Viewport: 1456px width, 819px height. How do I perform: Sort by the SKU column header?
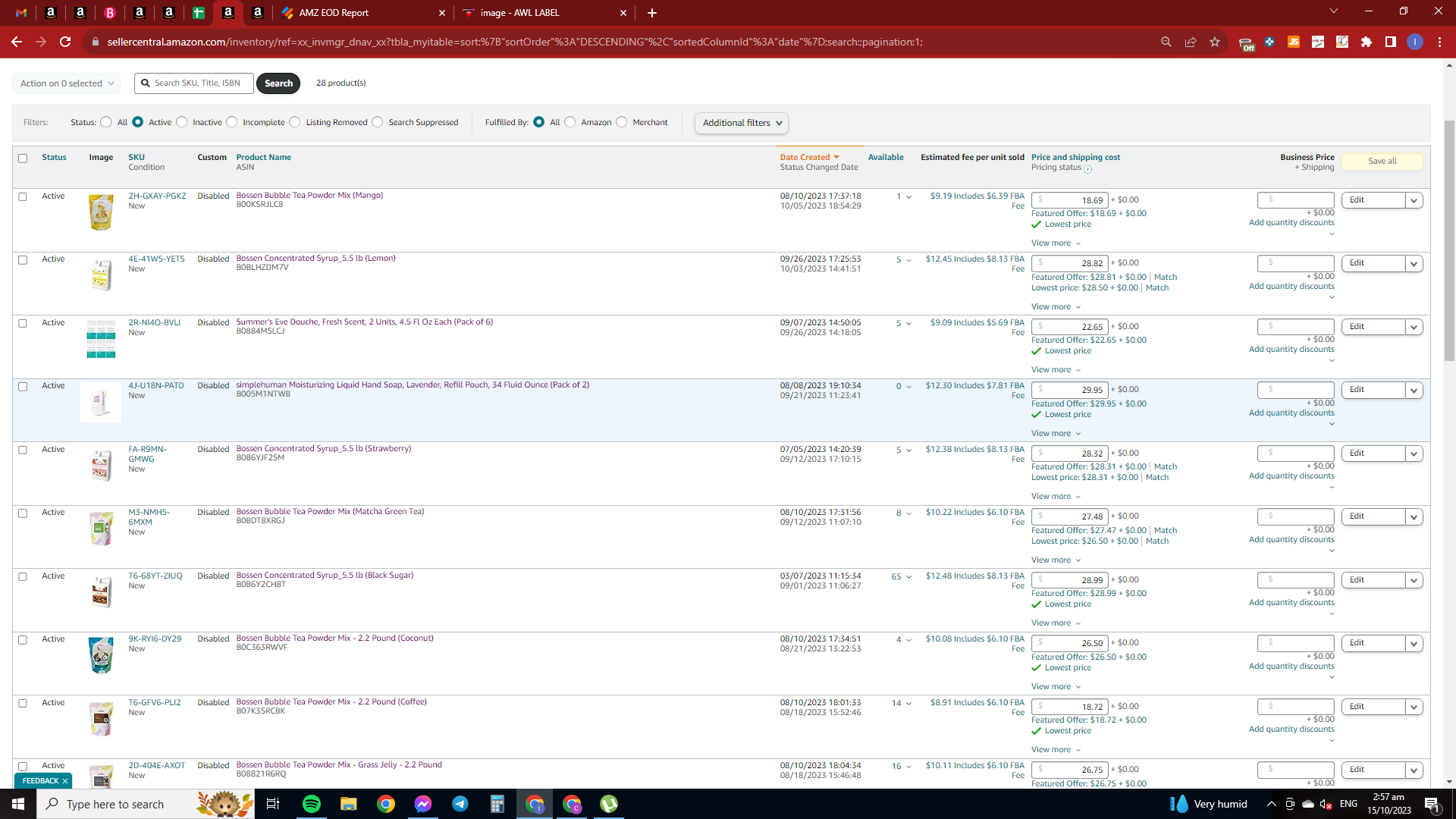tap(136, 158)
